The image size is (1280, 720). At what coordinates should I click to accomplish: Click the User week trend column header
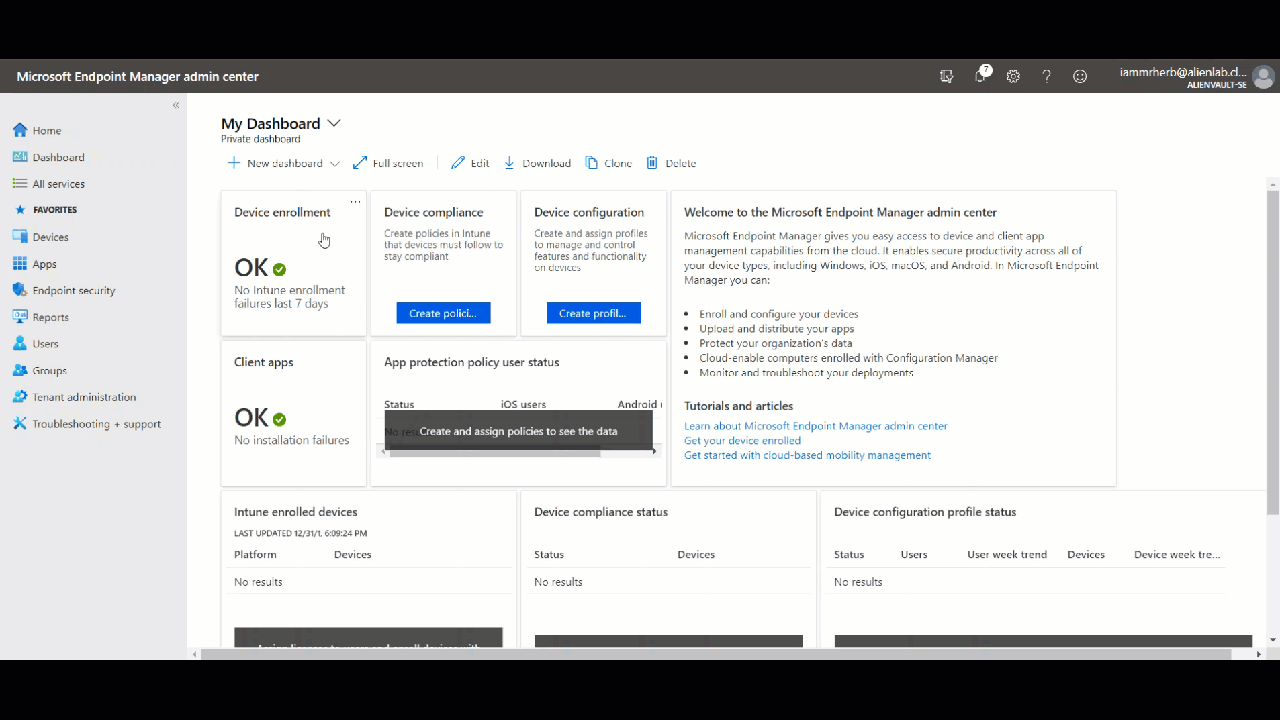(1007, 554)
